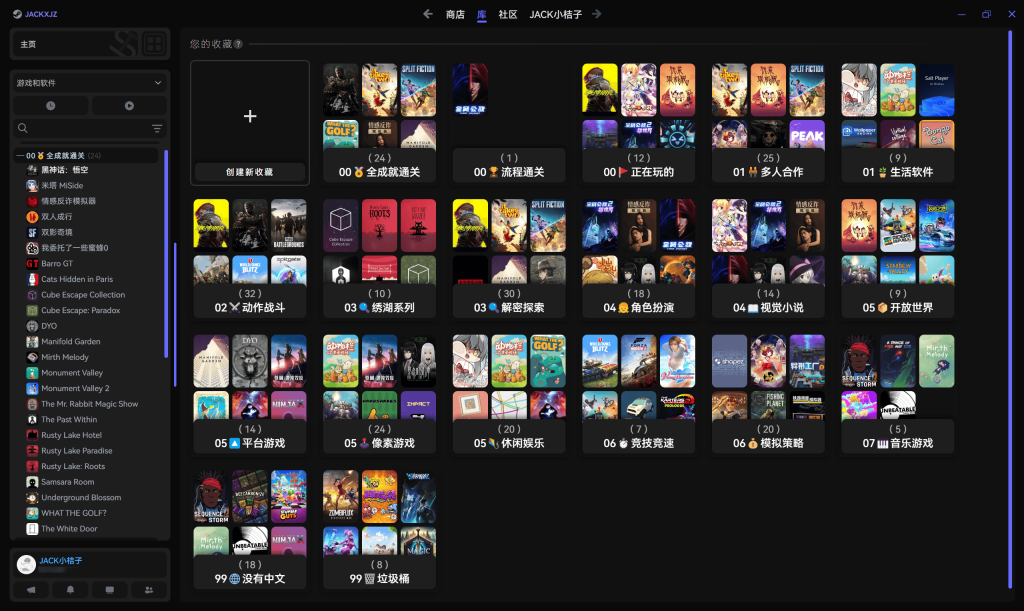Viewport: 1024px width, 611px height.
Task: Expand the 游戏和软件 dropdown
Action: [x=158, y=83]
